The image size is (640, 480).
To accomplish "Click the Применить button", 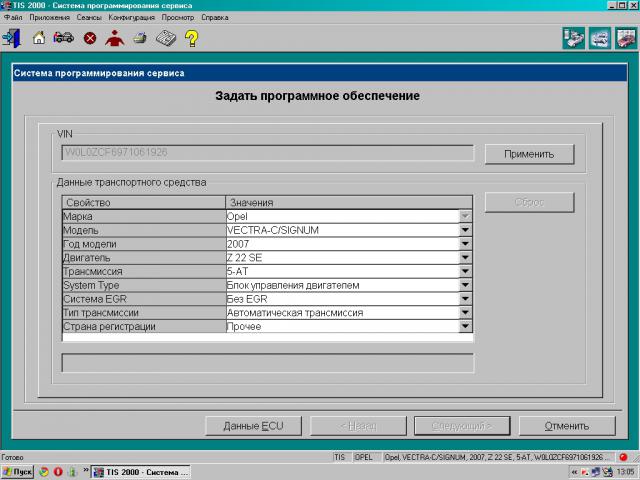I will click(529, 154).
